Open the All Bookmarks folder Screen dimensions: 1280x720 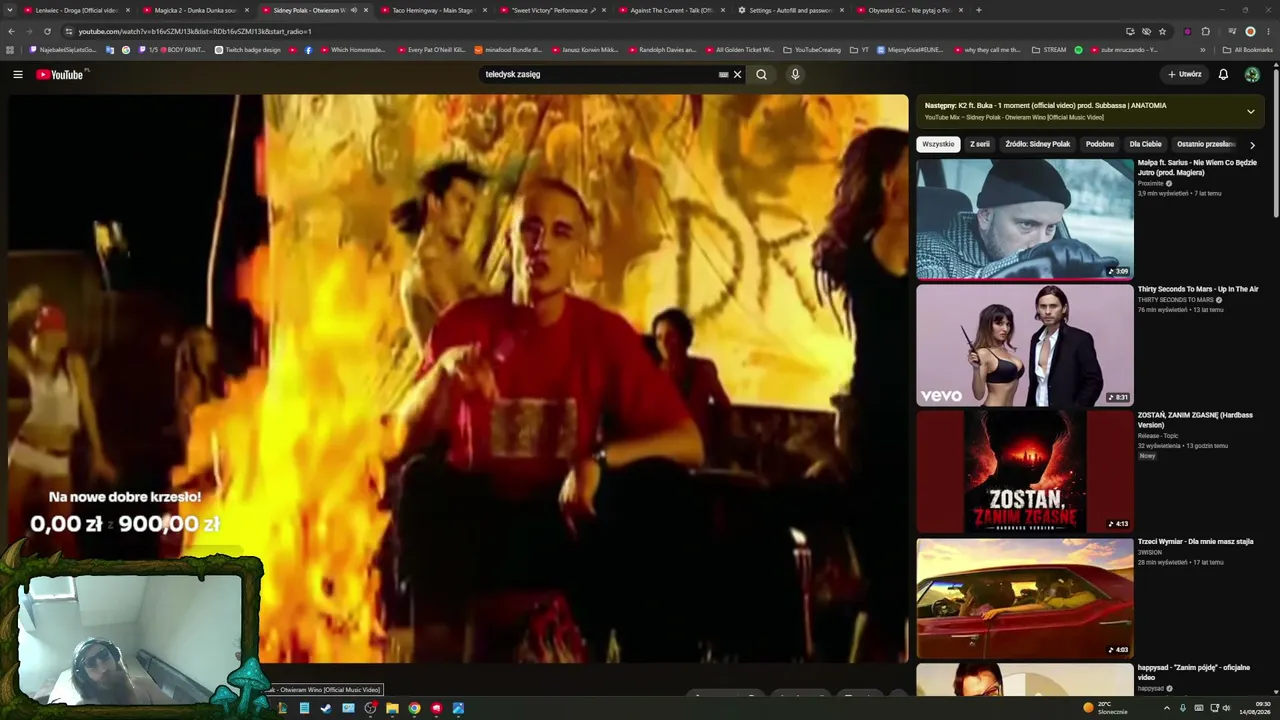[x=1248, y=50]
